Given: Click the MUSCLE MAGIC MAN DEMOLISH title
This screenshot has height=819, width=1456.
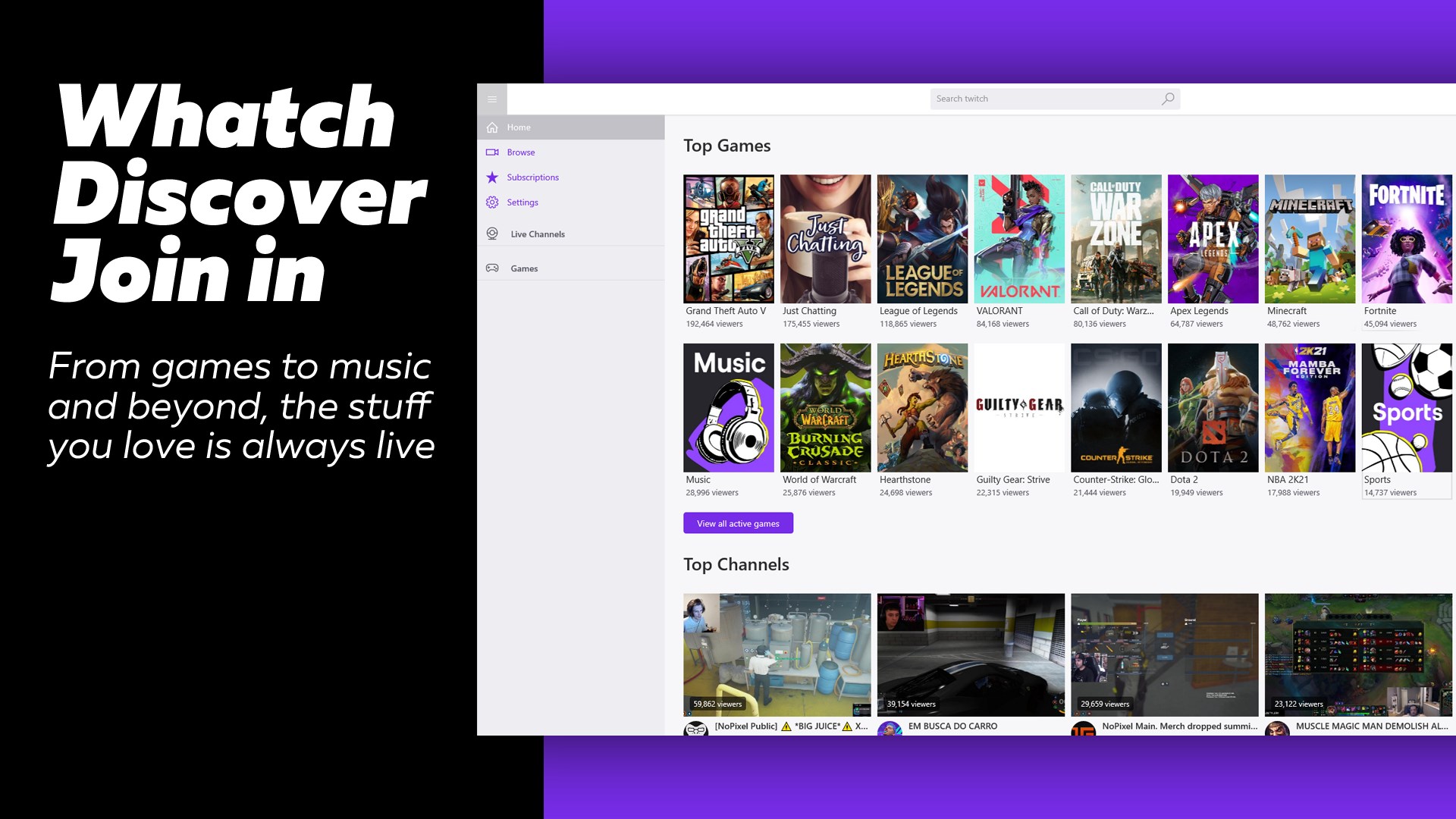Looking at the screenshot, I should (1372, 726).
